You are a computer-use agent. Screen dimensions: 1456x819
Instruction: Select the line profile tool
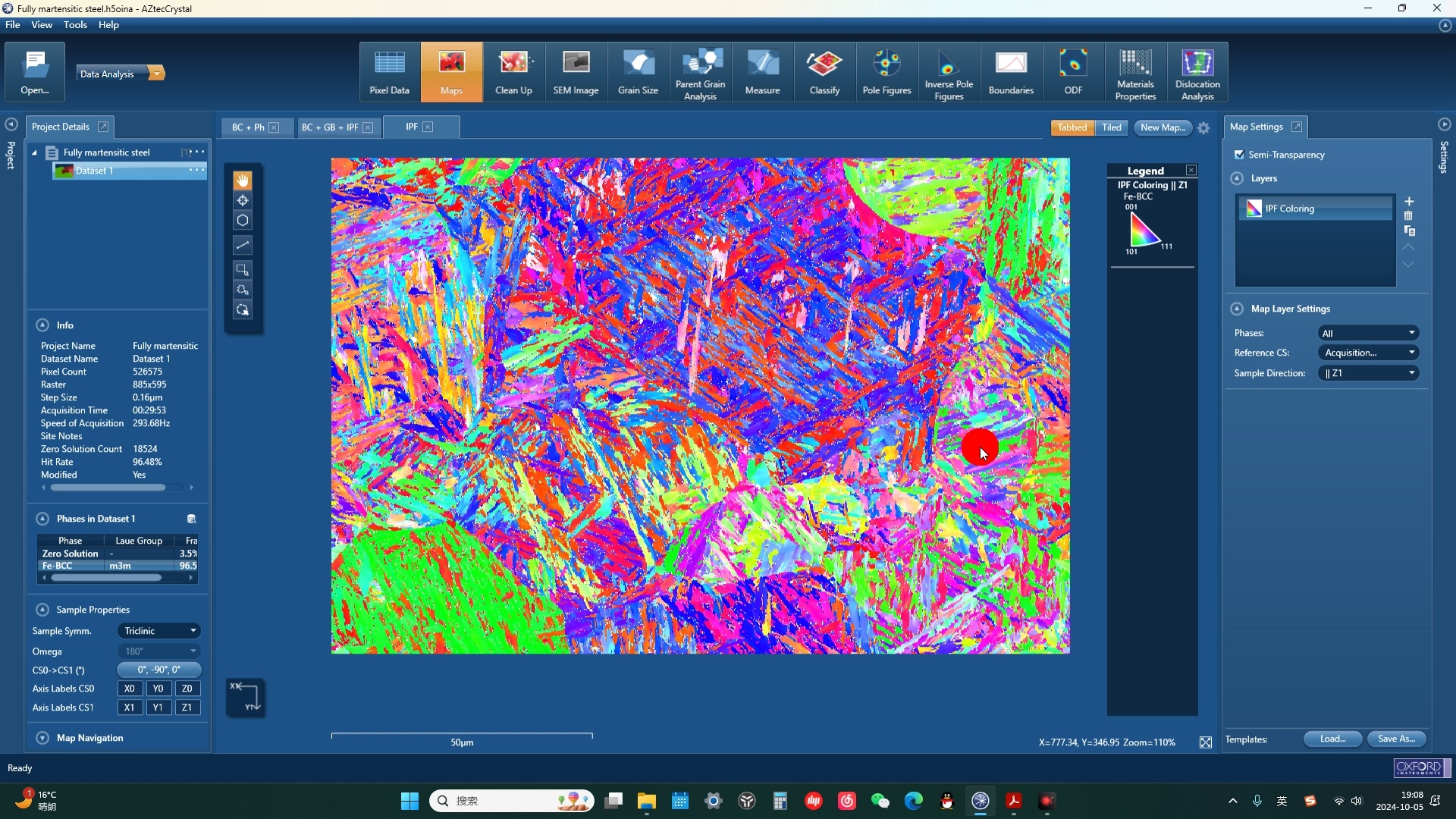[x=243, y=245]
